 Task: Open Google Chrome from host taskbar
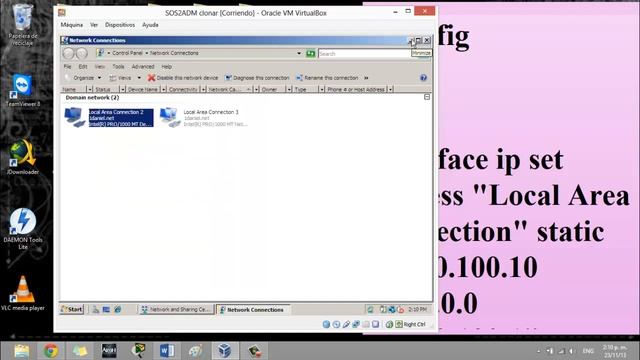click(51, 351)
